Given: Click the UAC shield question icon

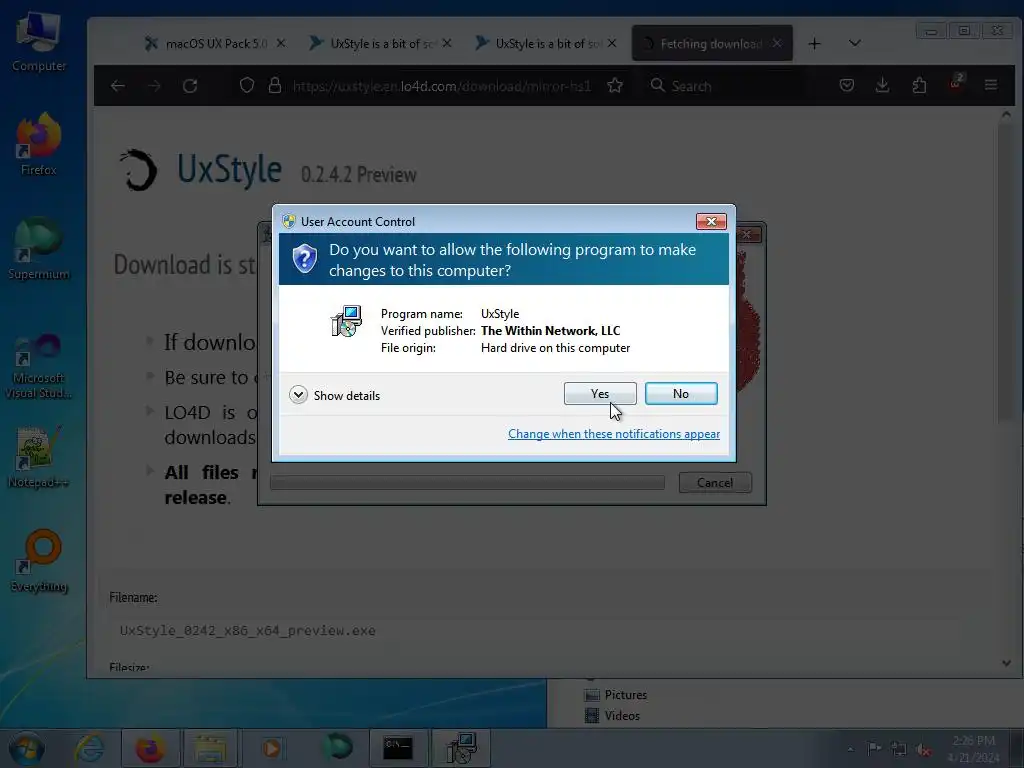Looking at the screenshot, I should (x=304, y=259).
